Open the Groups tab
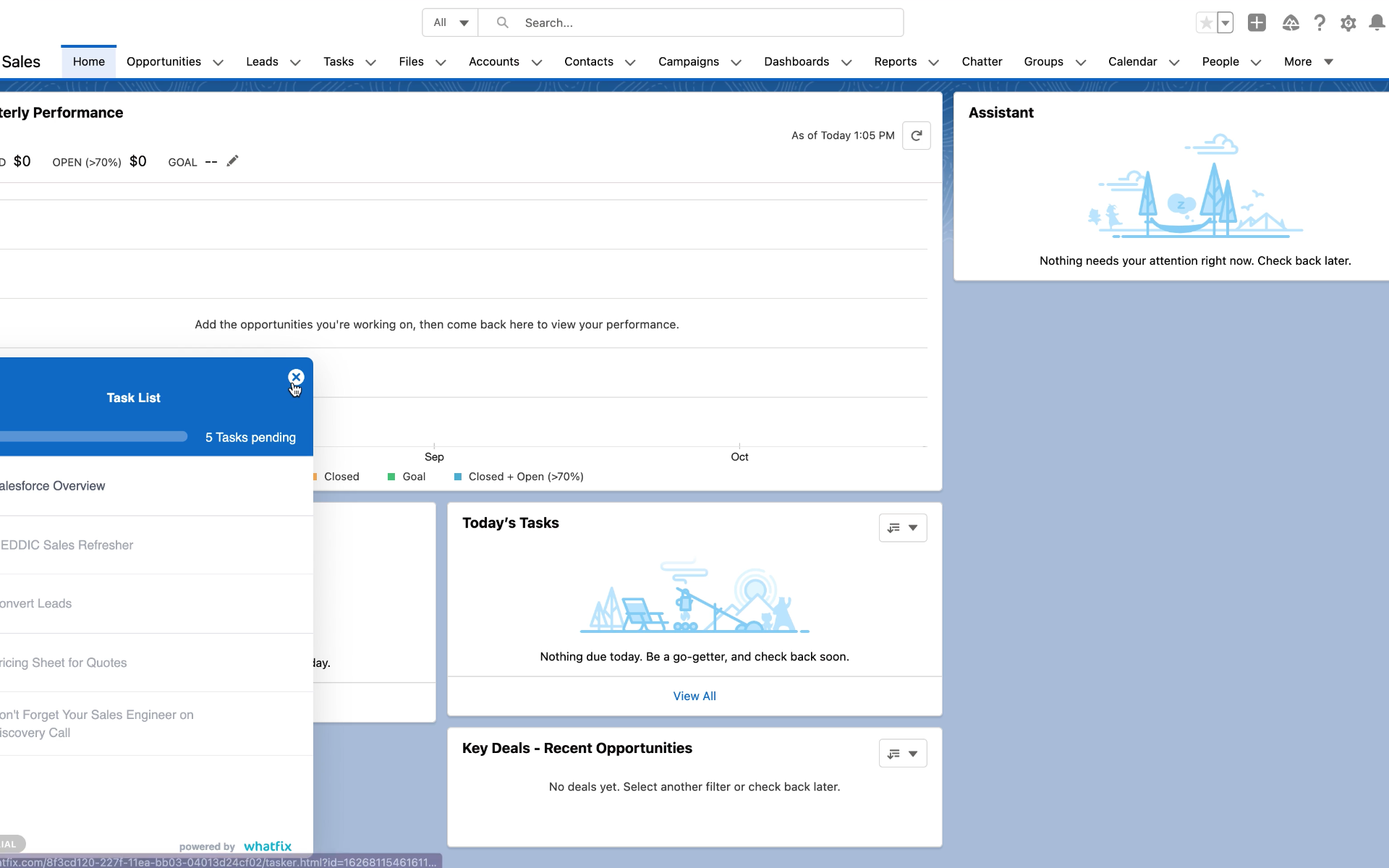 (x=1043, y=61)
